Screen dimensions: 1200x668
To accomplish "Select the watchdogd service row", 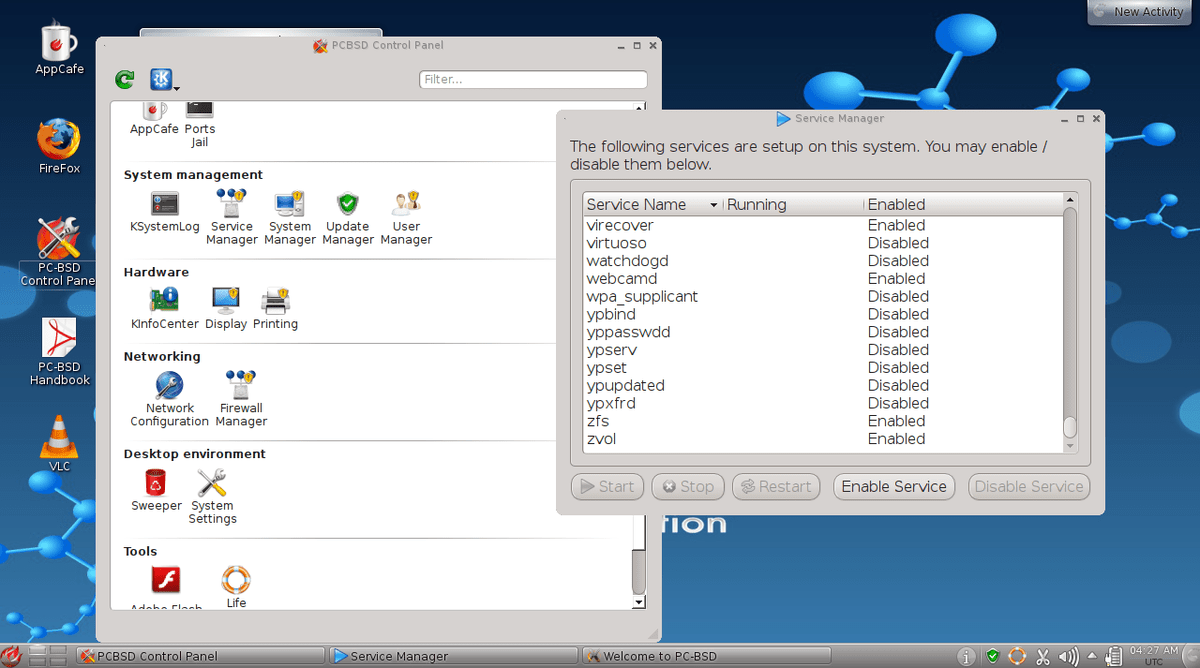I will pyautogui.click(x=822, y=261).
